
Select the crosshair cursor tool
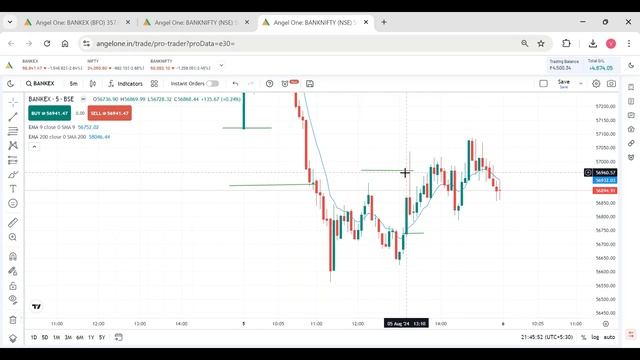click(x=13, y=102)
